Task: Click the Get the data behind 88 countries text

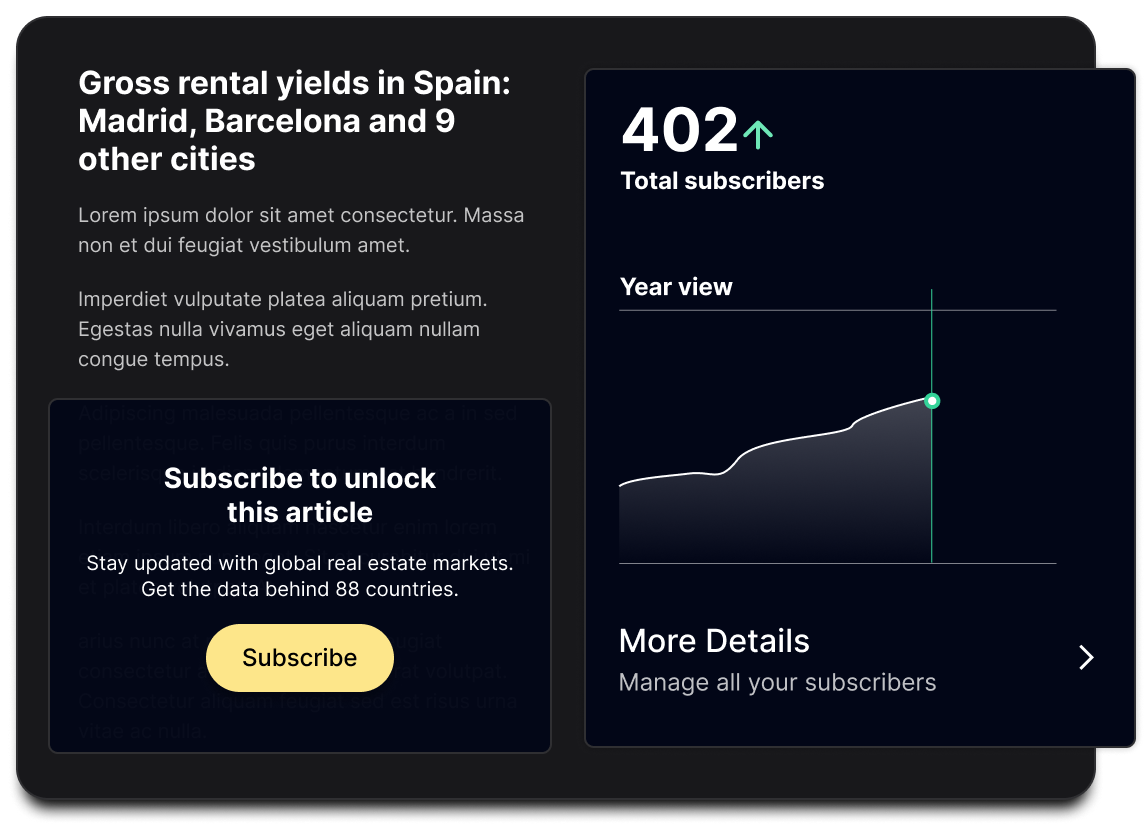Action: 300,589
